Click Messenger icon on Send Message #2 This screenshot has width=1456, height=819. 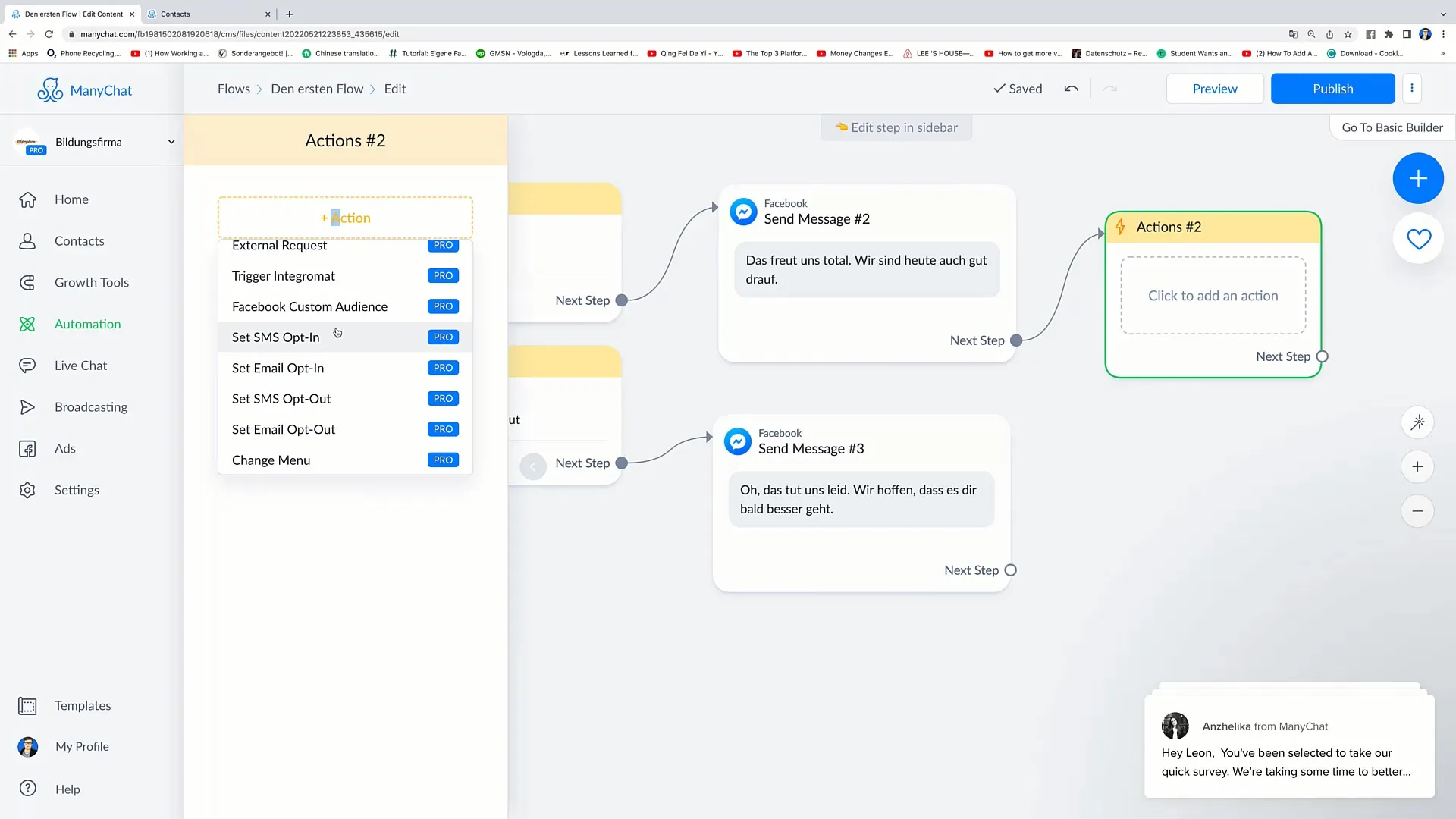(x=743, y=212)
